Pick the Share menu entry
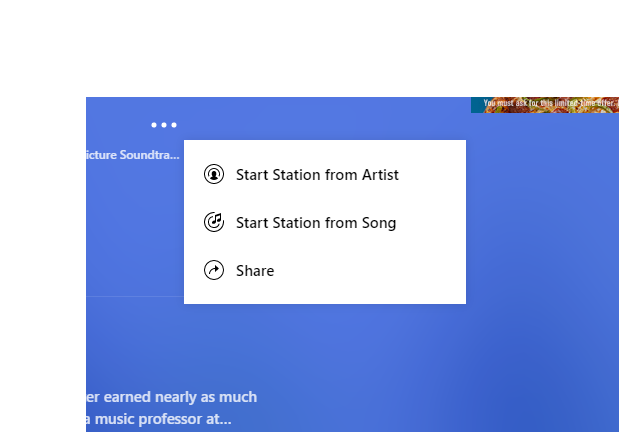This screenshot has height=432, width=619. coord(254,271)
